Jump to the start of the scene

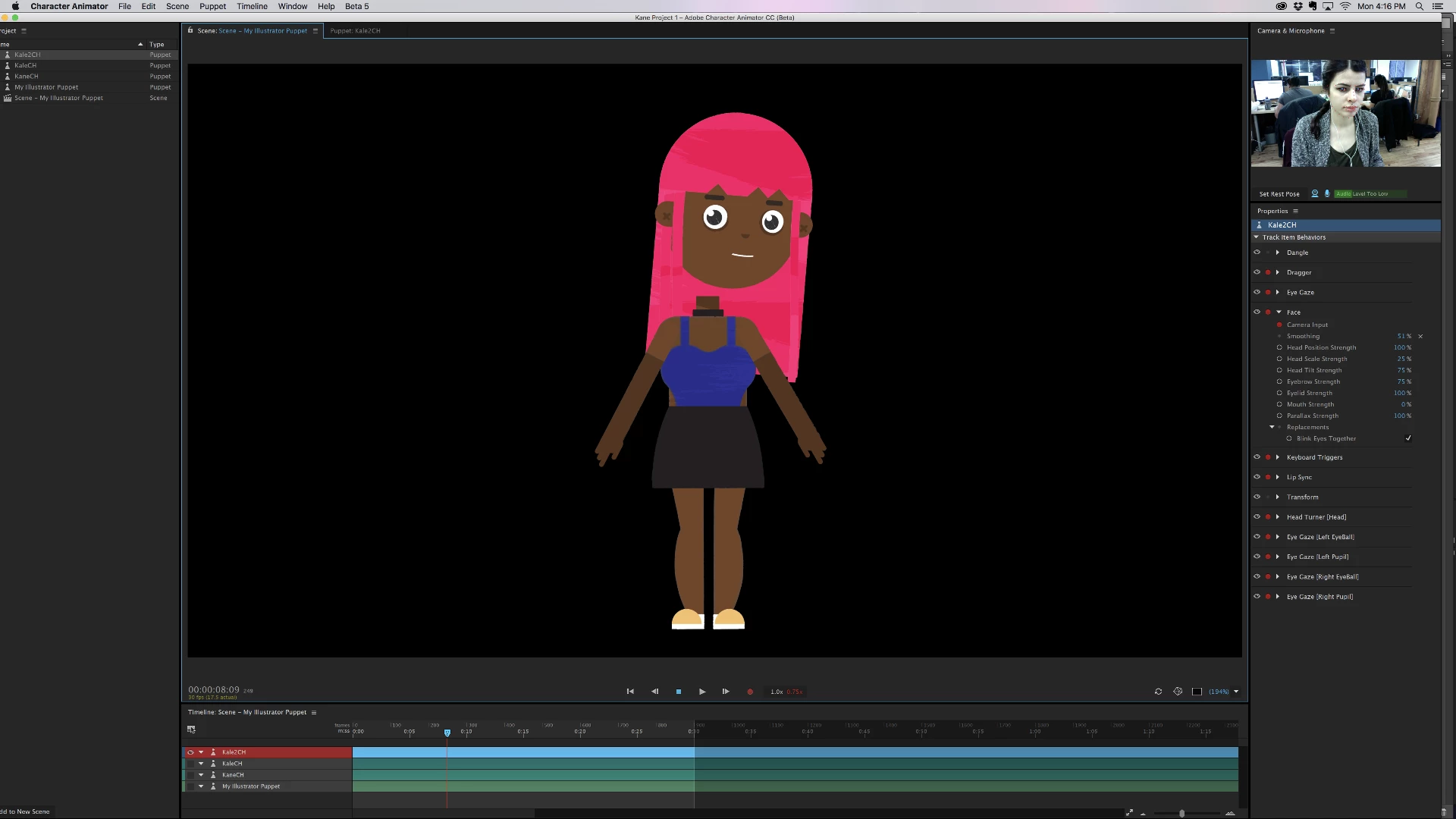[630, 692]
